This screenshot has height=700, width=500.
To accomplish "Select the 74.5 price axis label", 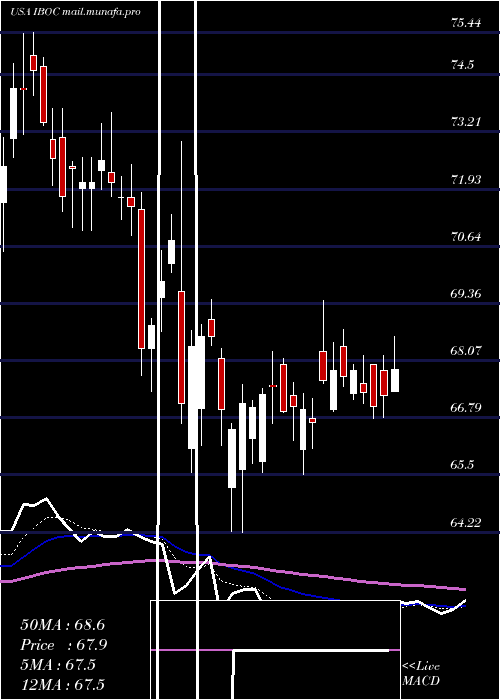I will 462,65.
